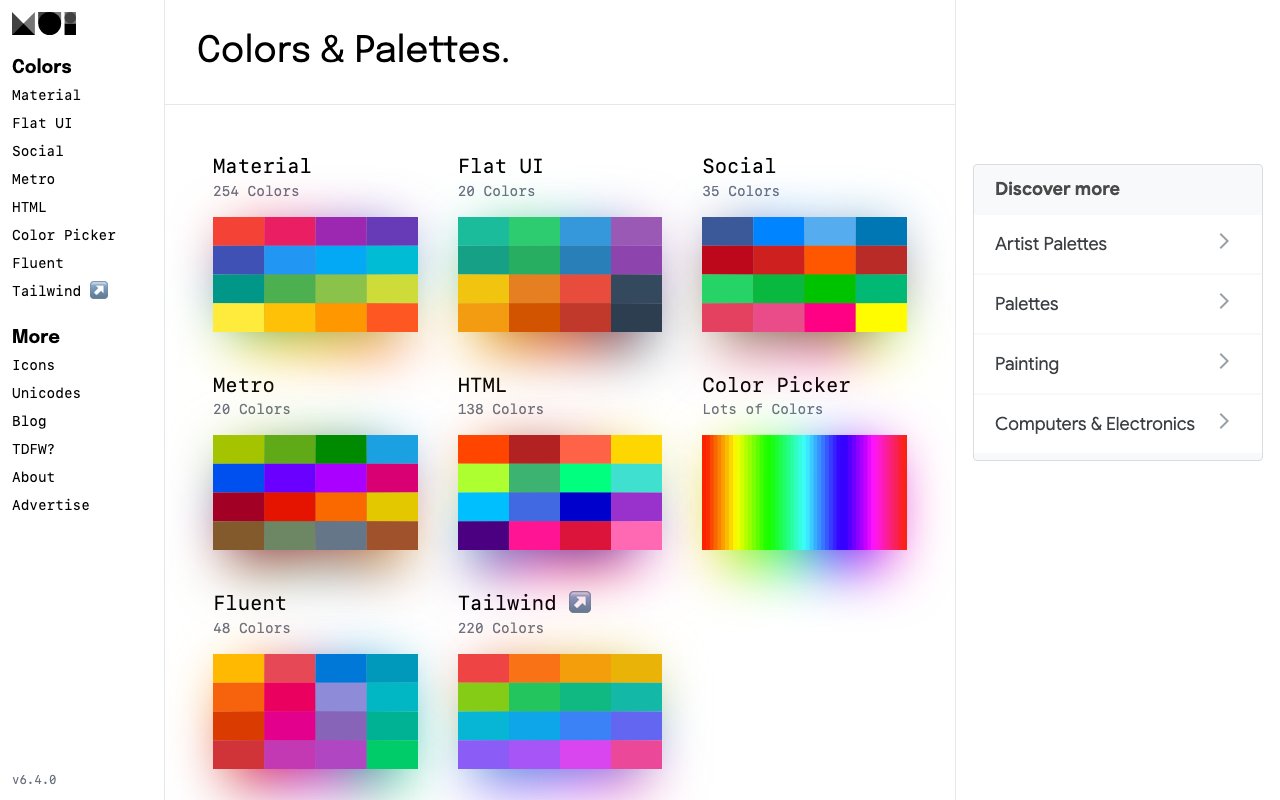1280x800 pixels.
Task: Click the HTML card heading
Action: click(482, 385)
